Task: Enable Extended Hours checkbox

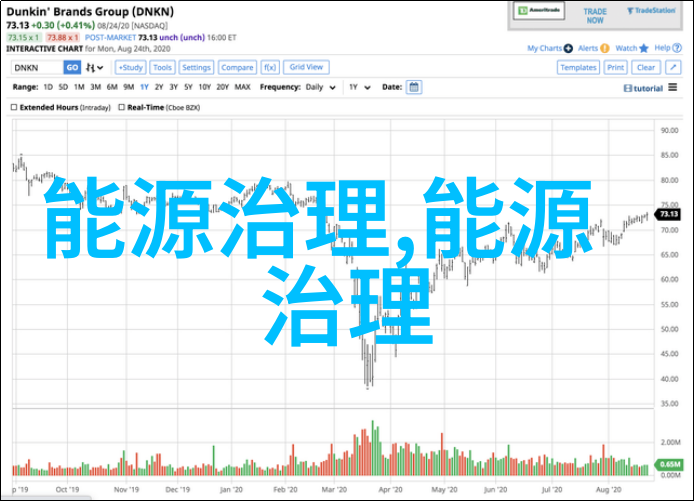Action: click(14, 107)
